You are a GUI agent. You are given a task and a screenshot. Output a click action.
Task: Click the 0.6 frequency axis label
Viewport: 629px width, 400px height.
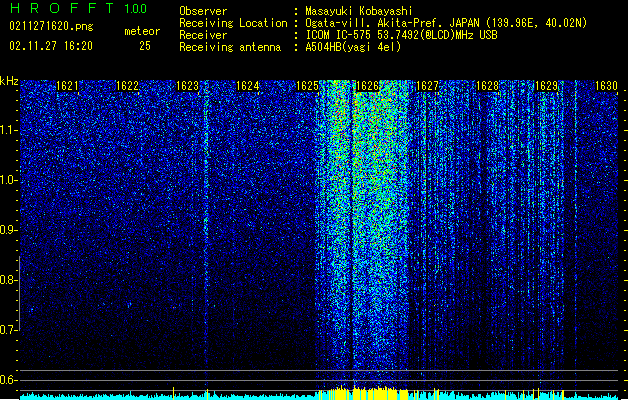(x=8, y=380)
